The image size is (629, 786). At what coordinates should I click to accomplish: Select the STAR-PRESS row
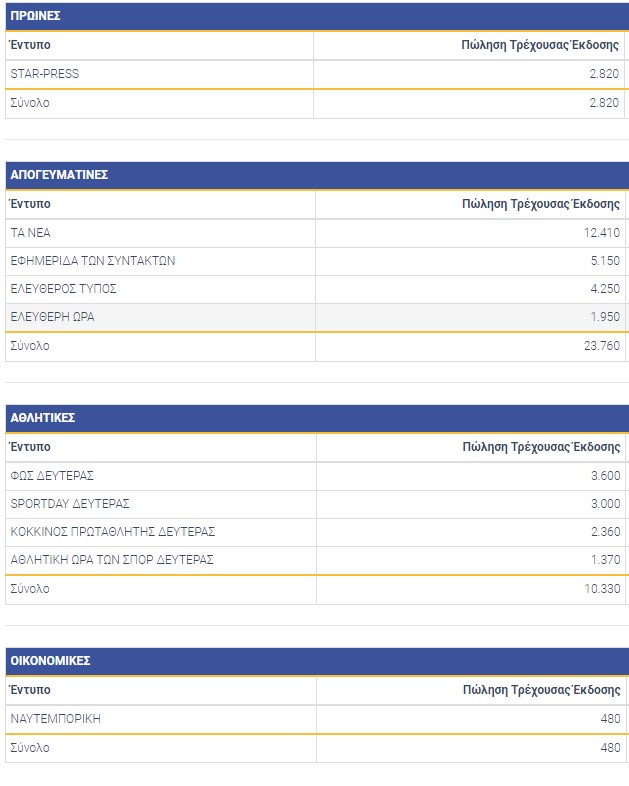point(44,74)
